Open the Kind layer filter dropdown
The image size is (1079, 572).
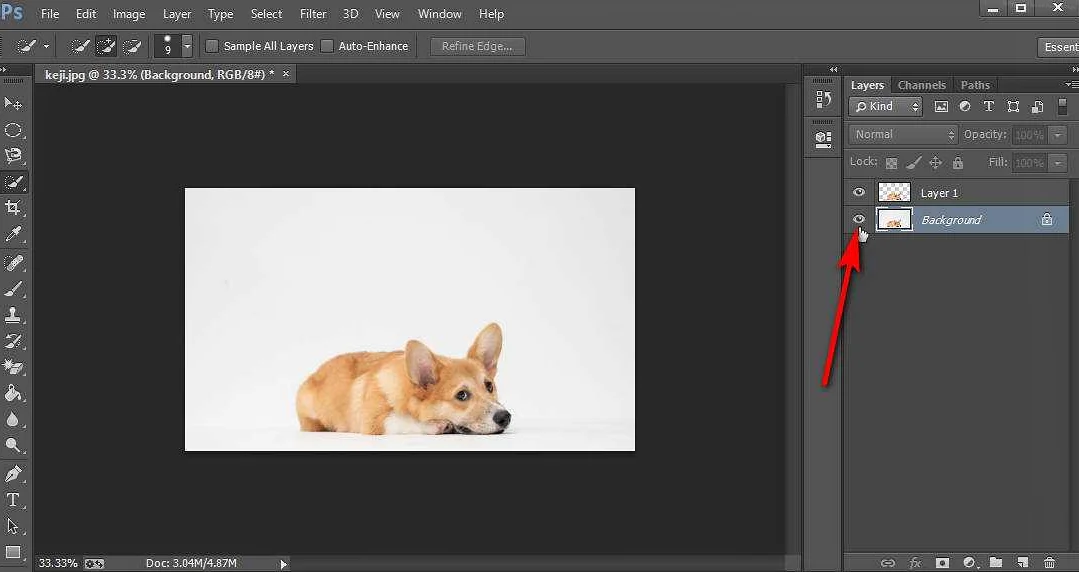pyautogui.click(x=886, y=107)
